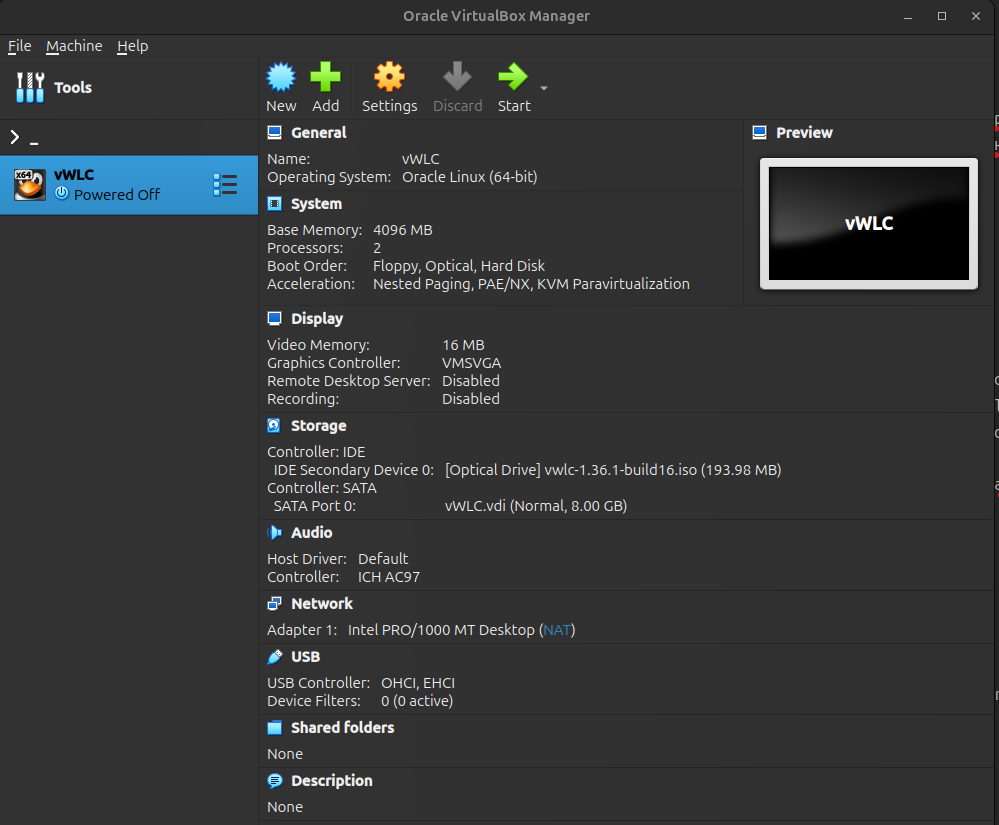Click the 4096 MB base memory value

(403, 230)
